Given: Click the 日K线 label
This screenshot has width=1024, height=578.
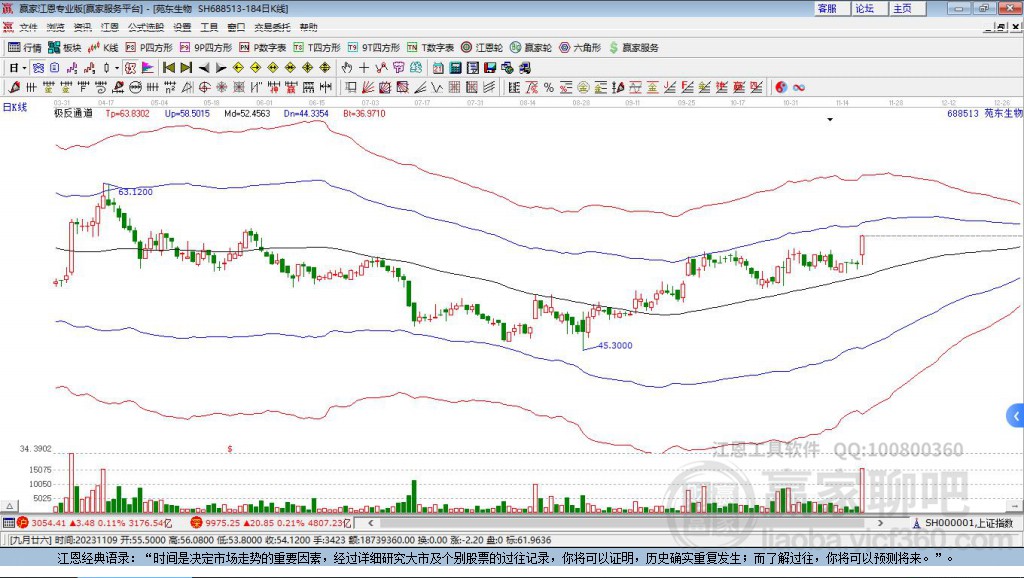Looking at the screenshot, I should pos(15,107).
